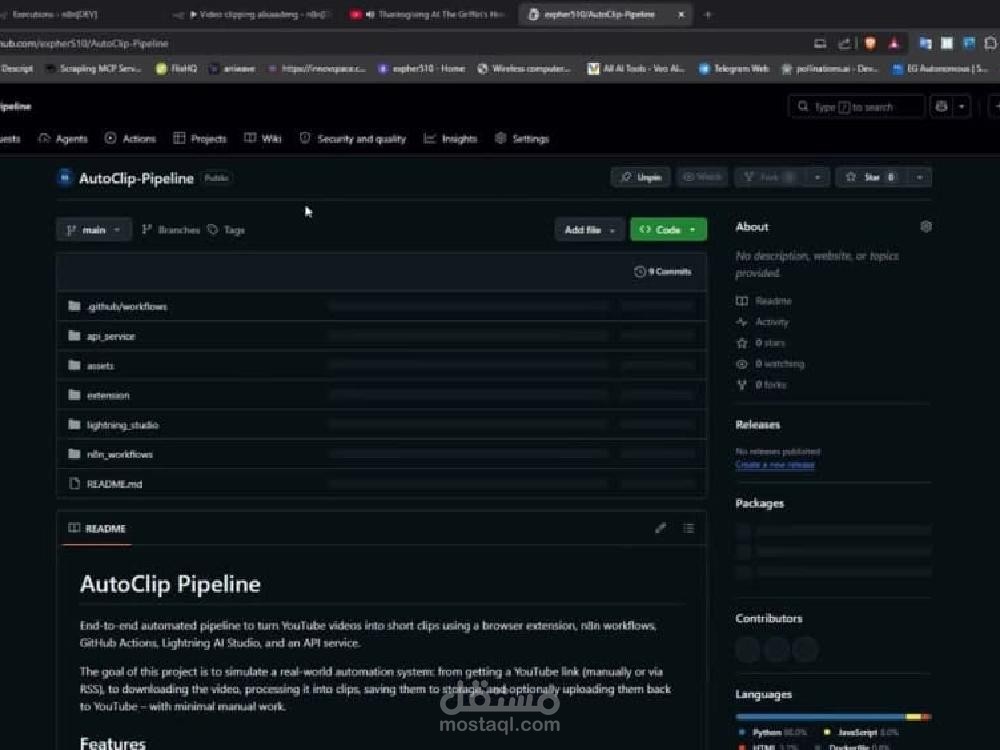
Task: Open the Projects repository tab
Action: point(200,138)
